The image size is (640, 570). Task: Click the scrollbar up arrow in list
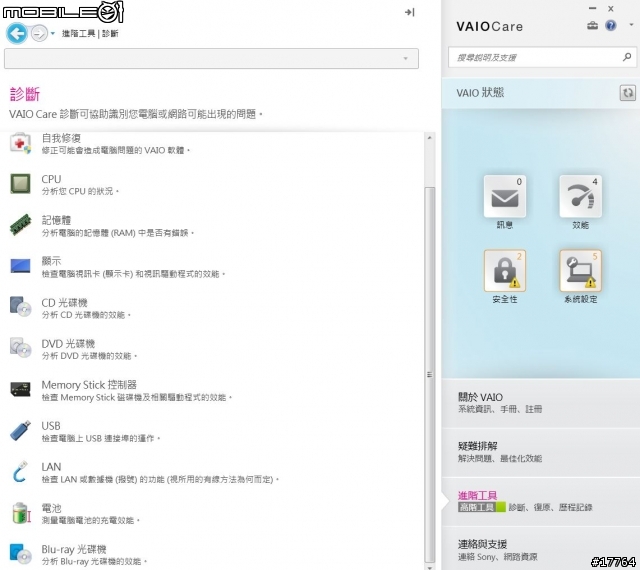click(429, 138)
